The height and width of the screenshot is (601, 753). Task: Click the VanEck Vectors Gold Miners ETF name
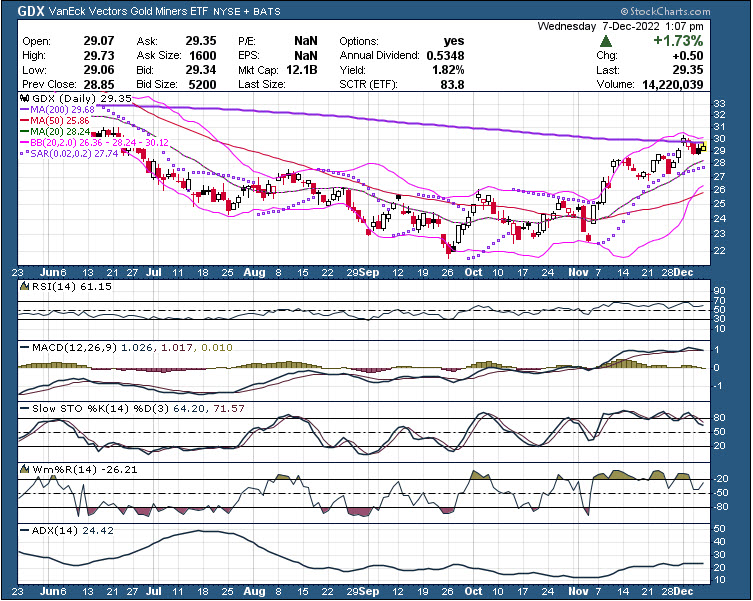pyautogui.click(x=128, y=11)
